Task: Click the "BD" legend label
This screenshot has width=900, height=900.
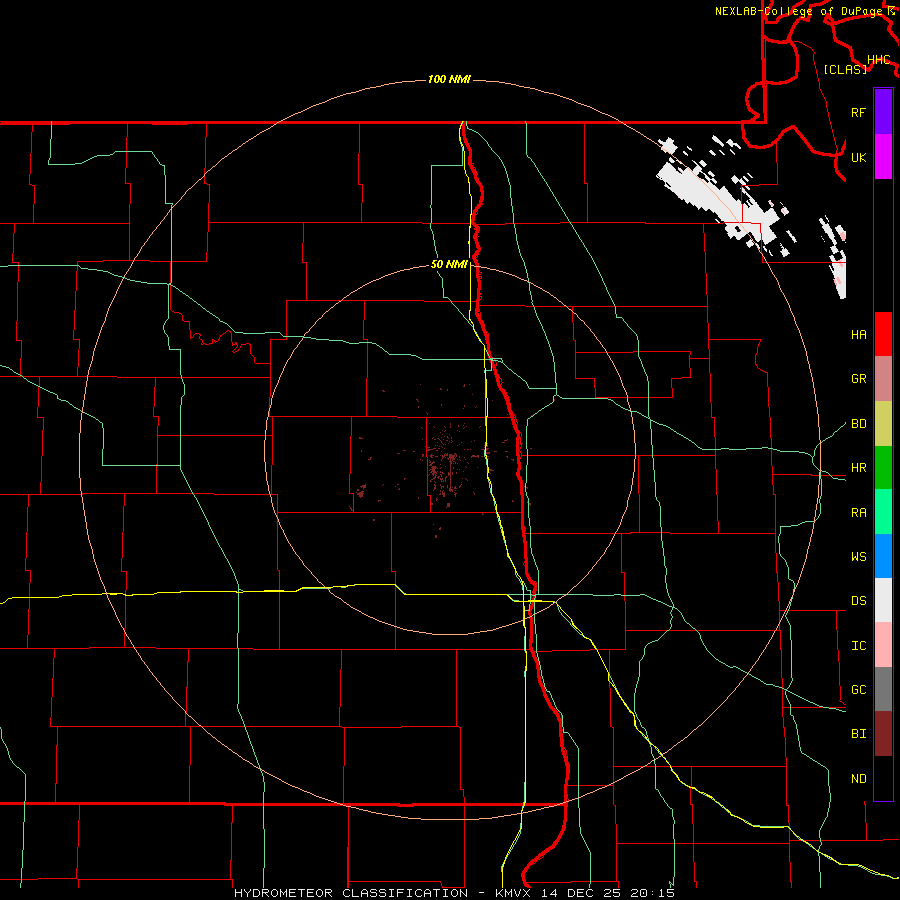Action: pyautogui.click(x=858, y=424)
